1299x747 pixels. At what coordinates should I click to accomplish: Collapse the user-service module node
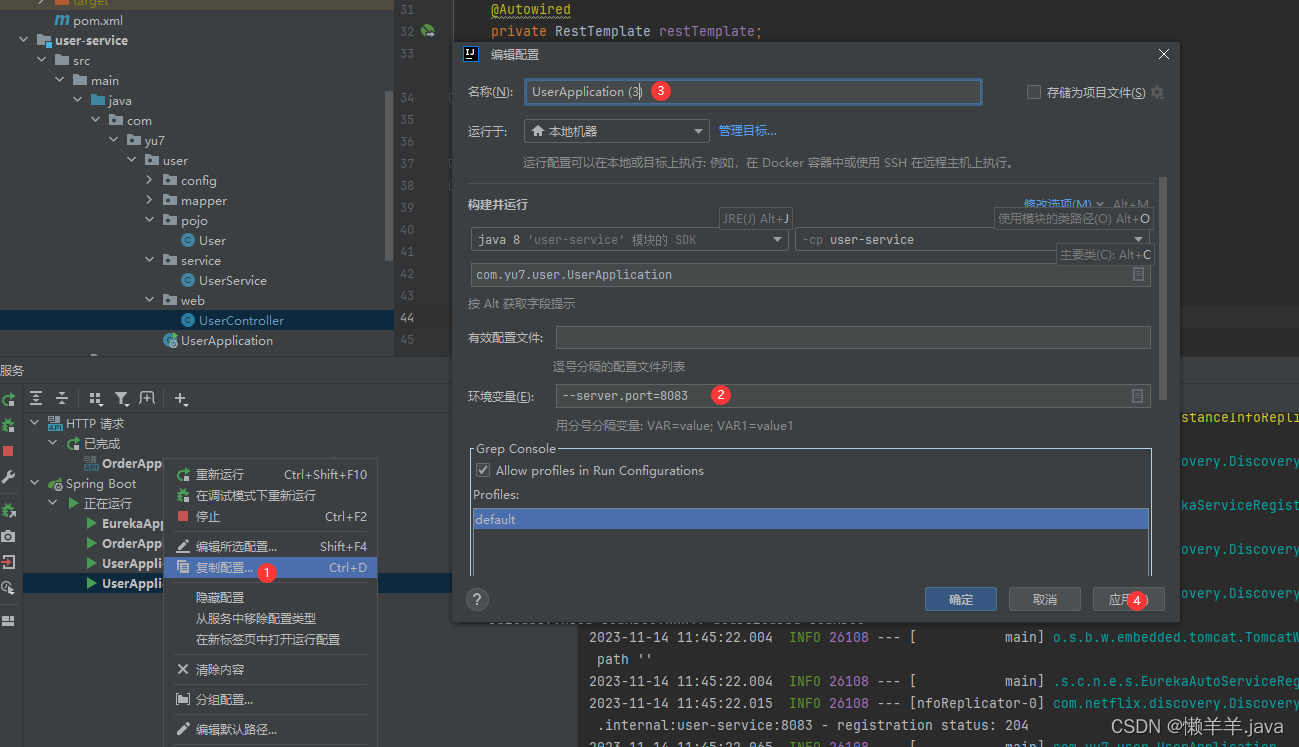[x=23, y=40]
